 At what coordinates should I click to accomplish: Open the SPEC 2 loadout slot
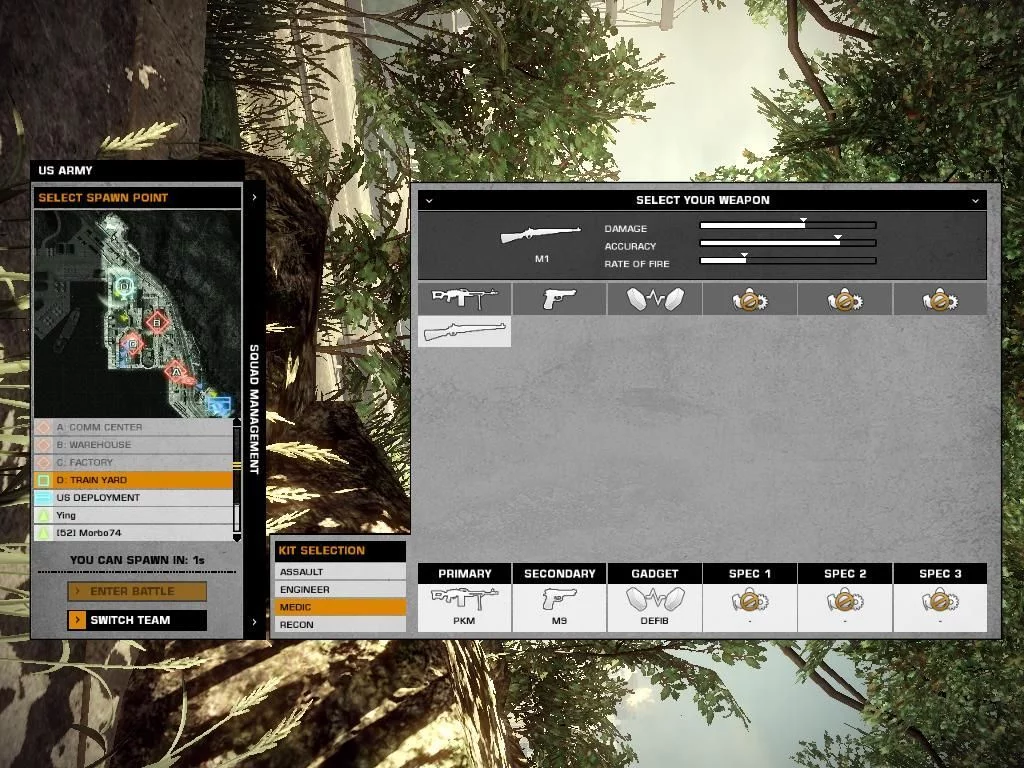coord(845,607)
